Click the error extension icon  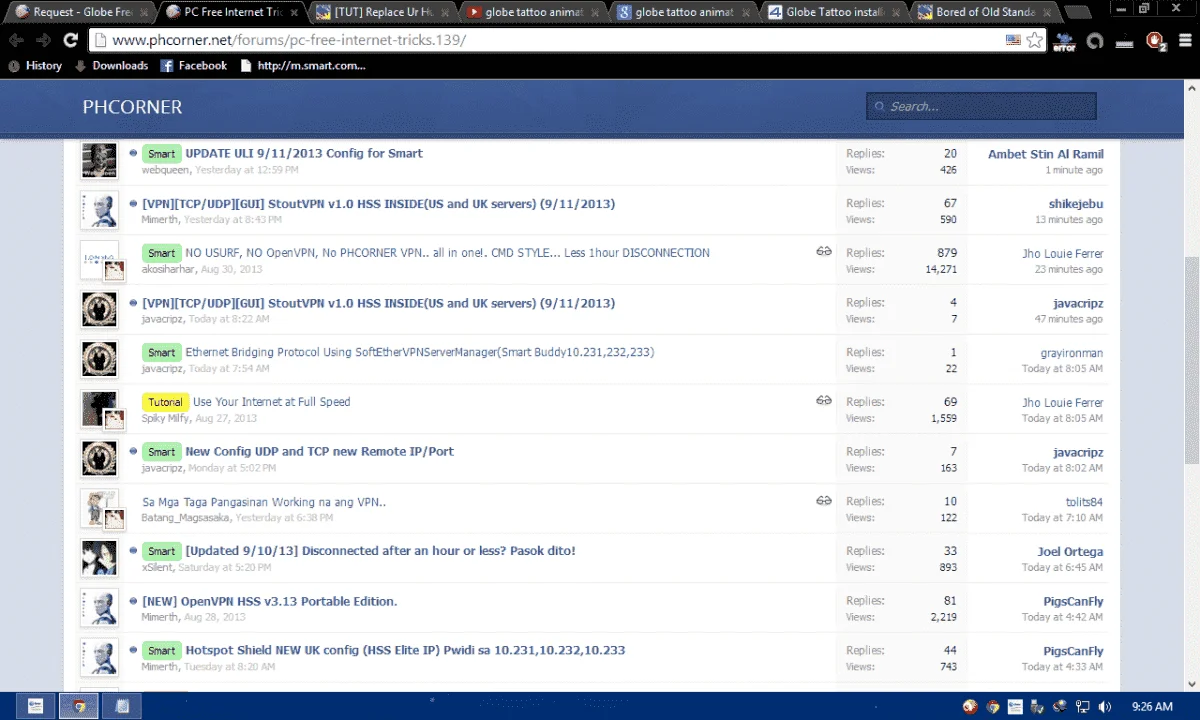(1064, 41)
